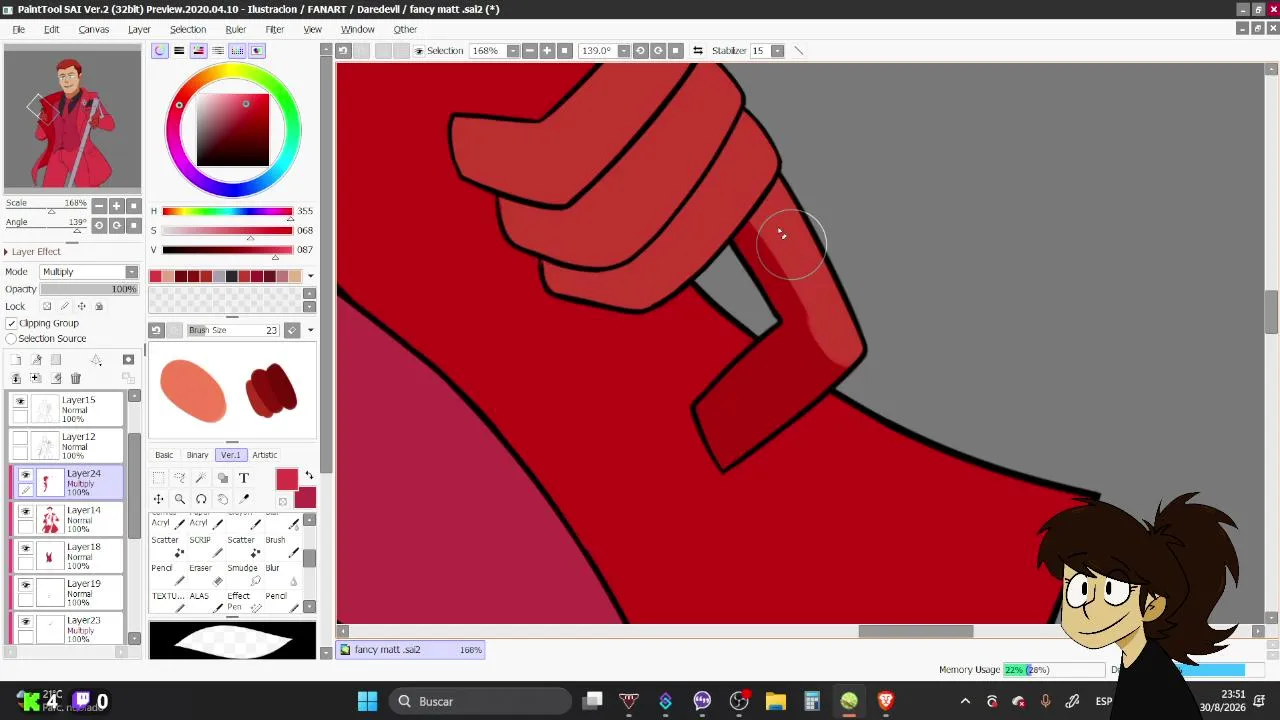Open the rotation angle dropdown

pyautogui.click(x=623, y=51)
